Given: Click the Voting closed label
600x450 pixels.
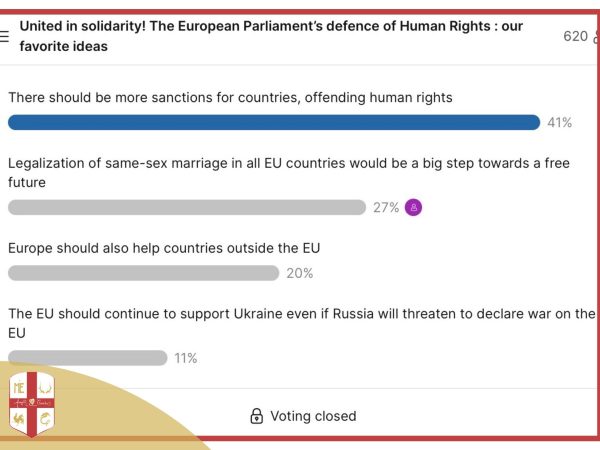Looking at the screenshot, I should (312, 416).
